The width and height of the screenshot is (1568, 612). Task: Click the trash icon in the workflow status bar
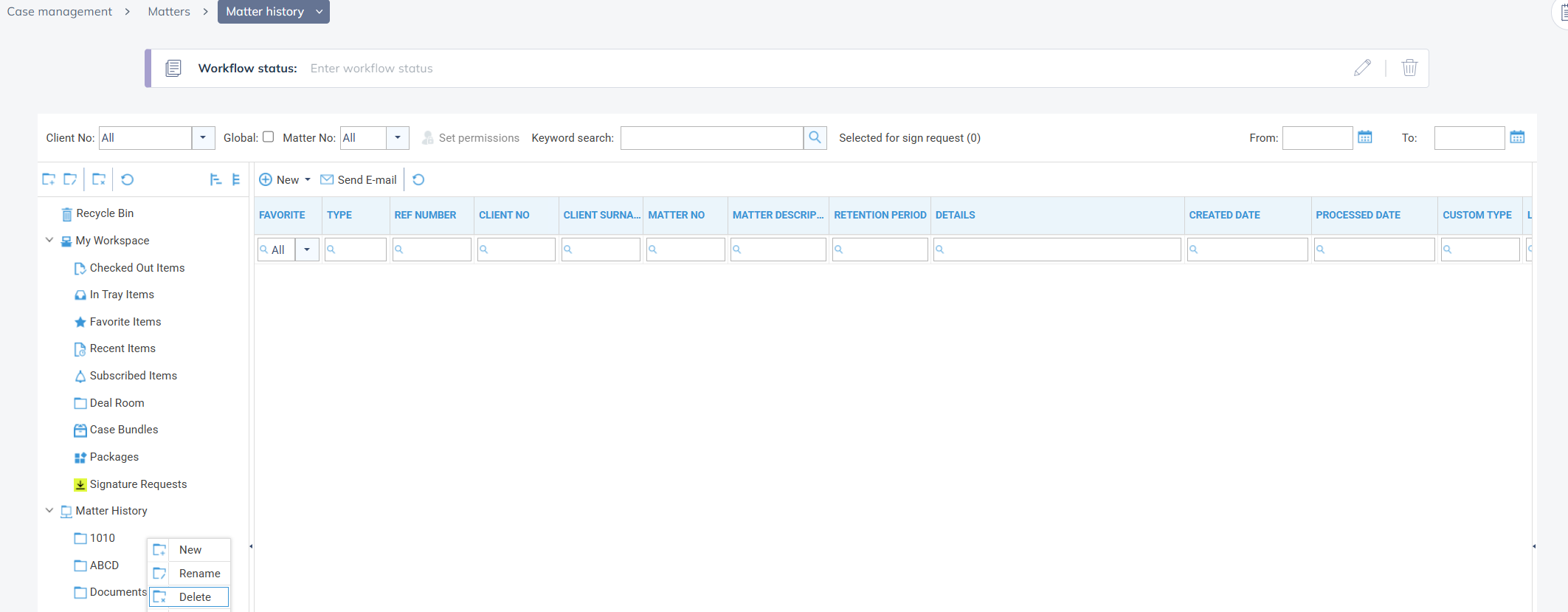[x=1409, y=68]
